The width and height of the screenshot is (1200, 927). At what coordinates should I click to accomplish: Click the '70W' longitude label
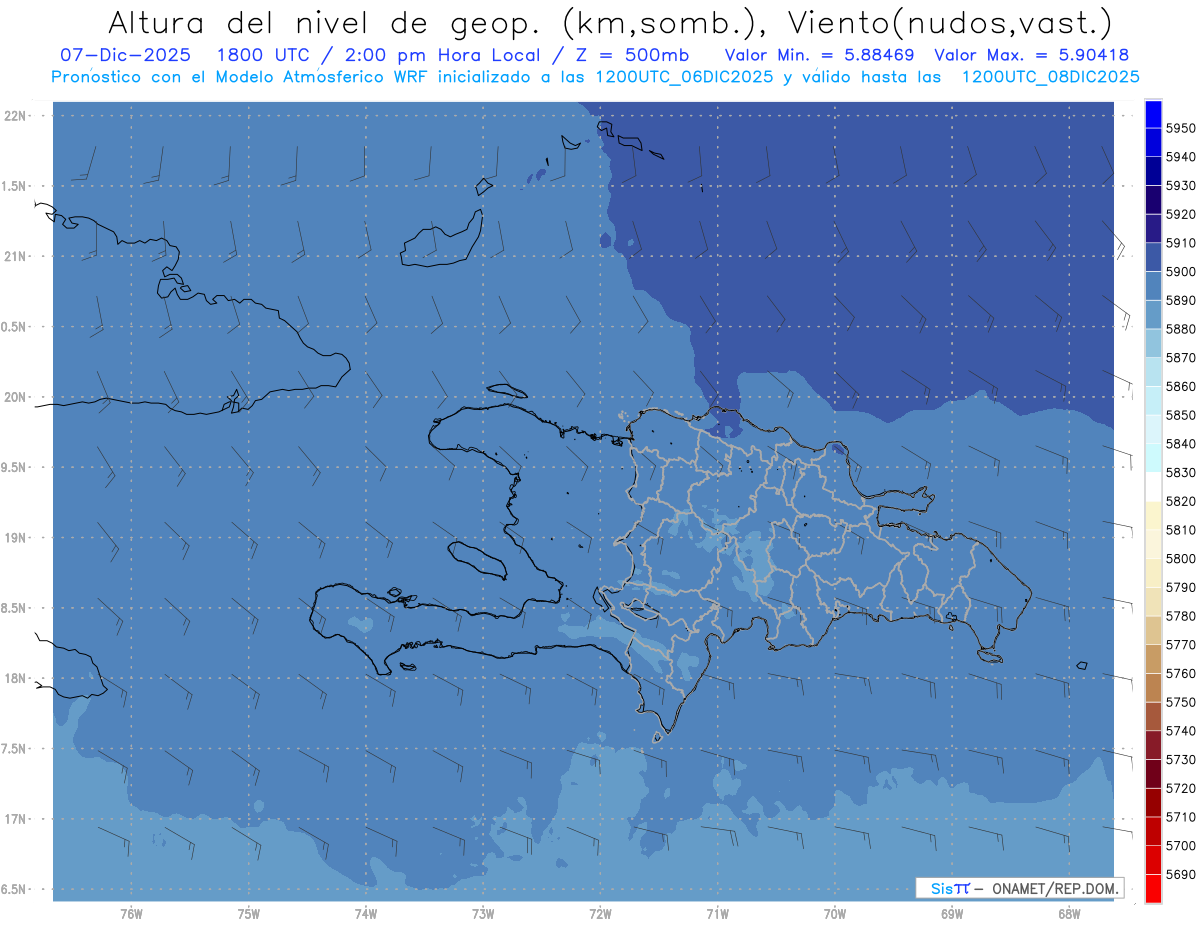[x=835, y=914]
